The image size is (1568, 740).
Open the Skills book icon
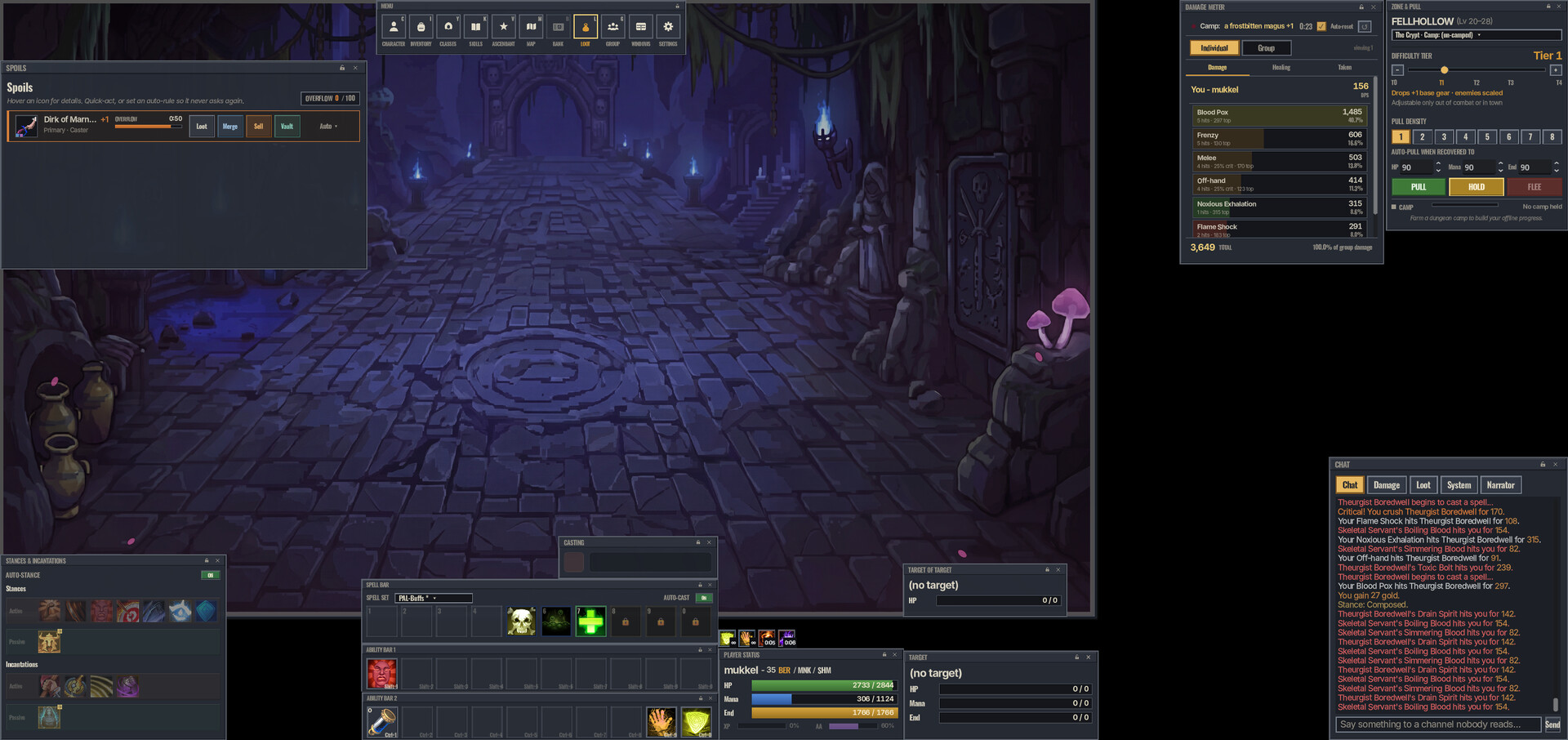point(475,27)
